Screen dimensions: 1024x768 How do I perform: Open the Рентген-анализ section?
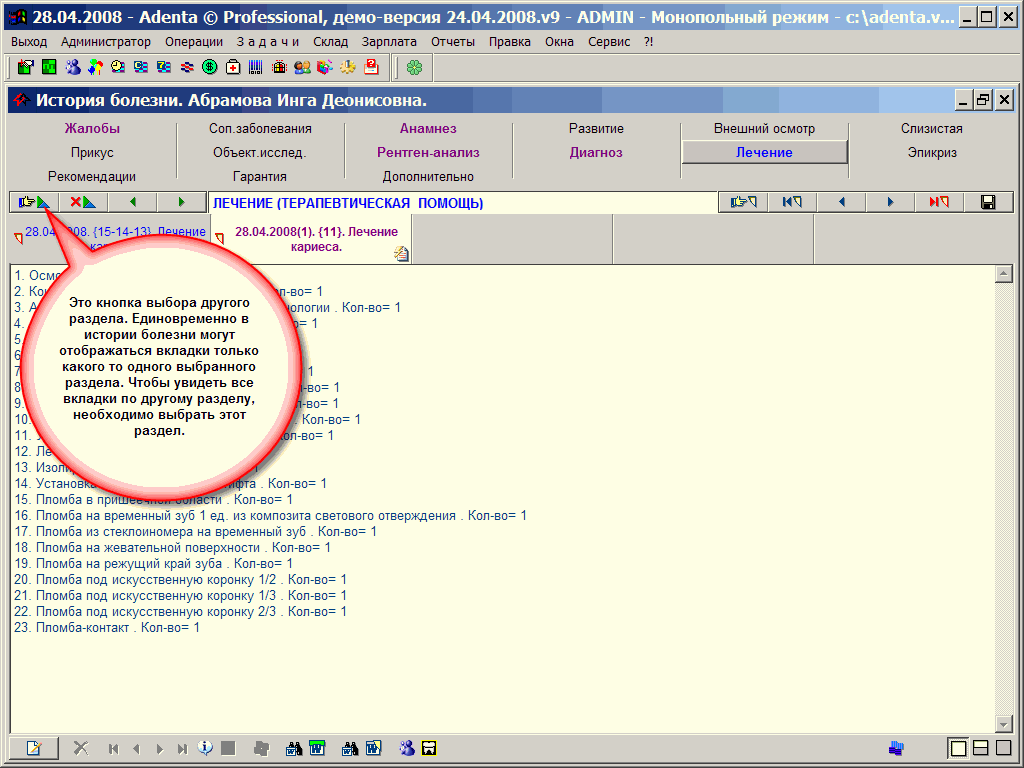point(428,153)
